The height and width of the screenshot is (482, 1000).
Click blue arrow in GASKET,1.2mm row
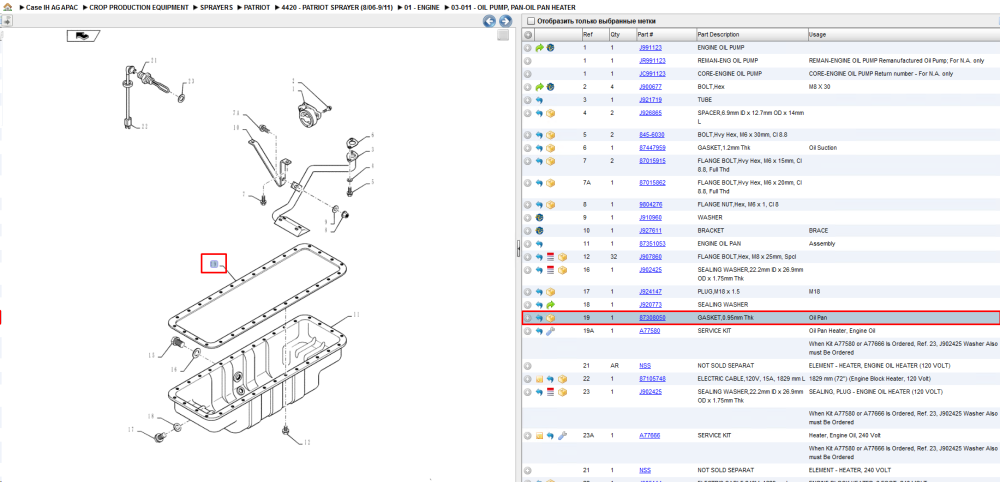[540, 148]
